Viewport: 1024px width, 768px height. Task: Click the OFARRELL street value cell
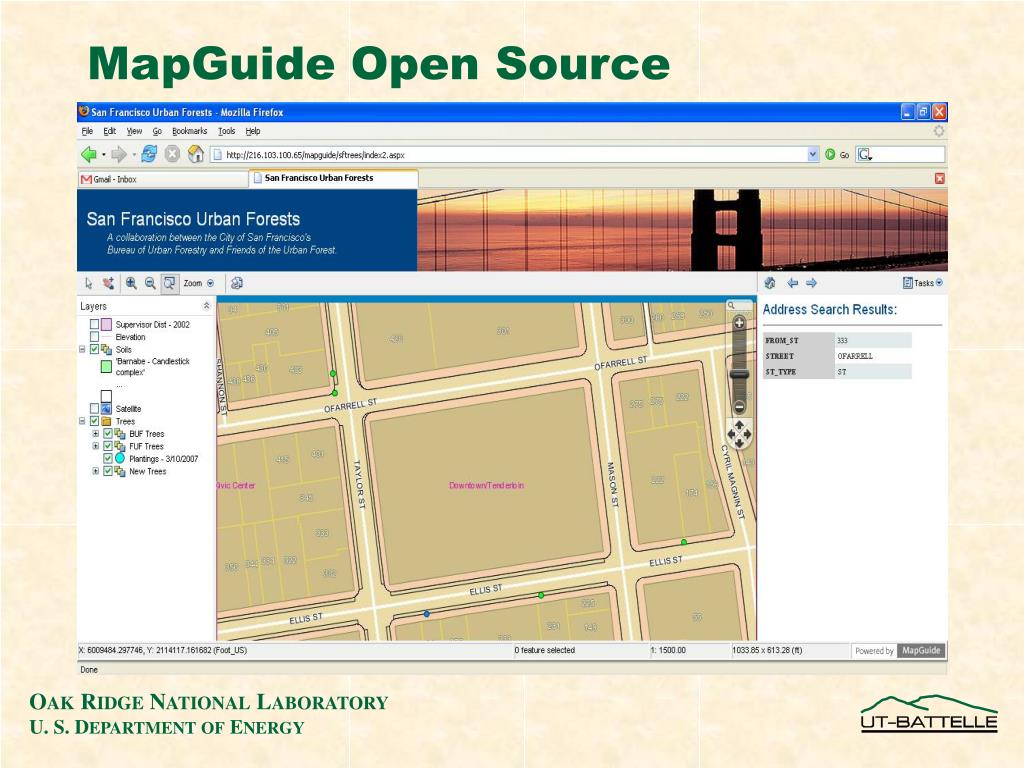tap(873, 356)
